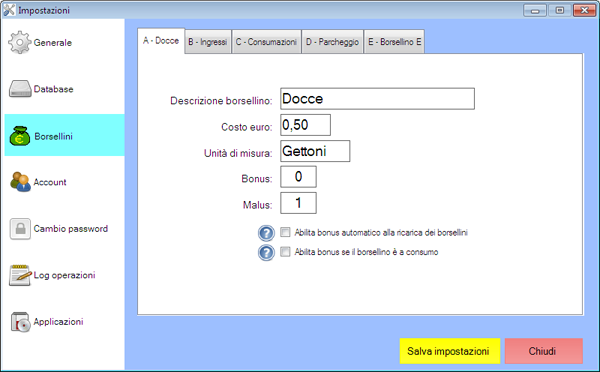Open help for bonus a consumo option
Viewport: 600px width, 372px height.
(x=266, y=253)
